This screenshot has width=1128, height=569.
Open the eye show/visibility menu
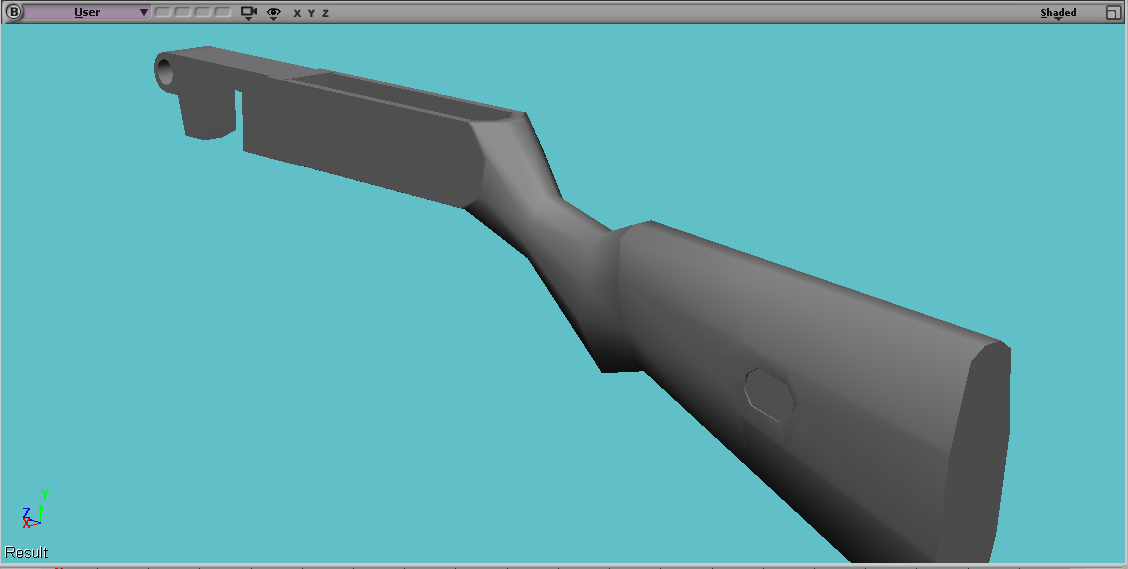point(273,13)
